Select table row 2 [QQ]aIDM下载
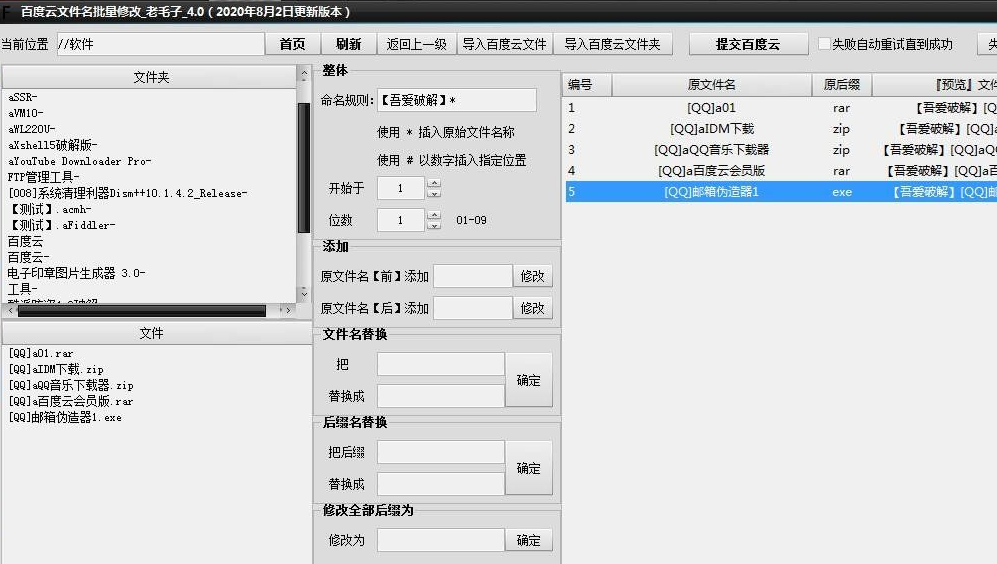 click(781, 128)
